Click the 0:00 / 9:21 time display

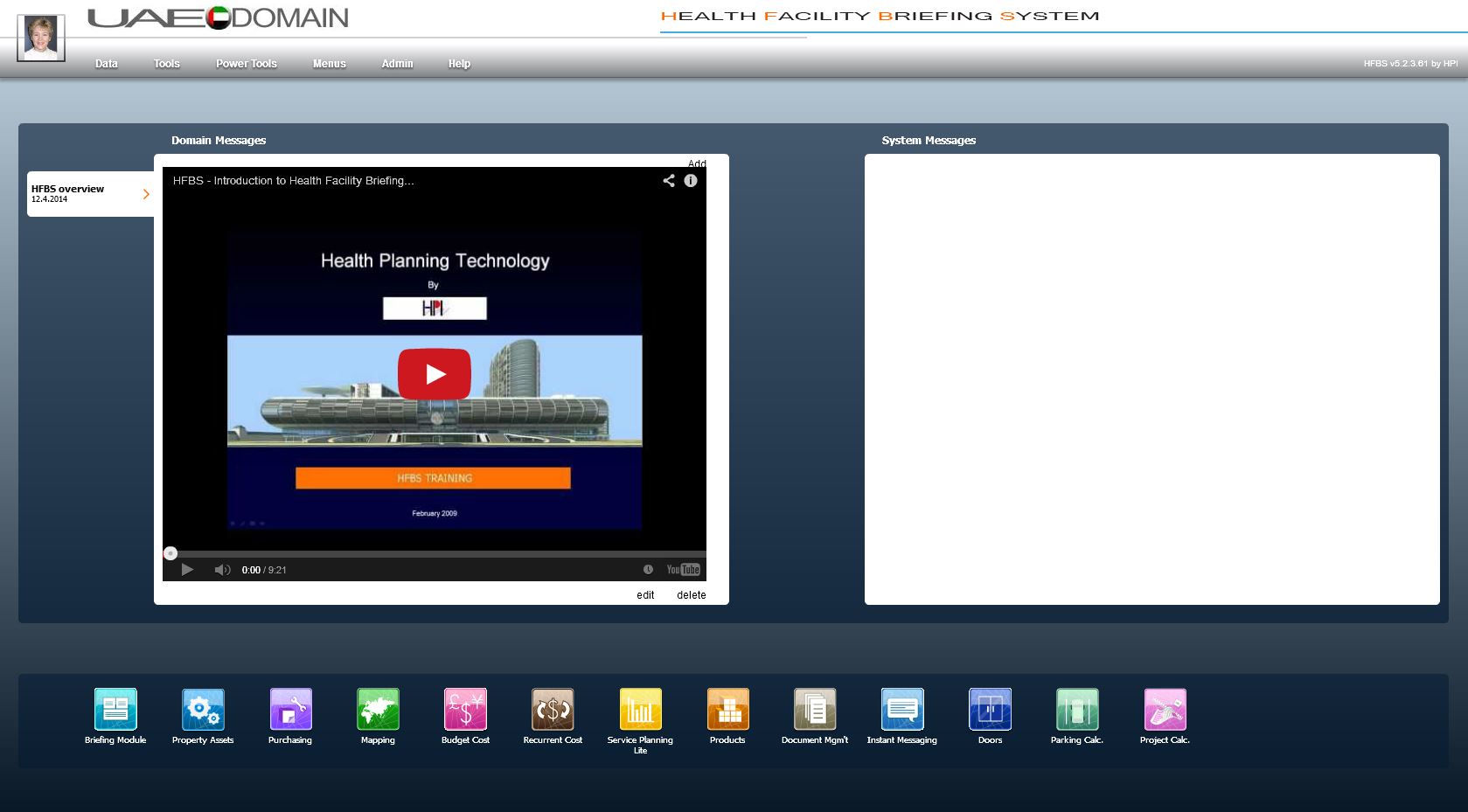[264, 570]
